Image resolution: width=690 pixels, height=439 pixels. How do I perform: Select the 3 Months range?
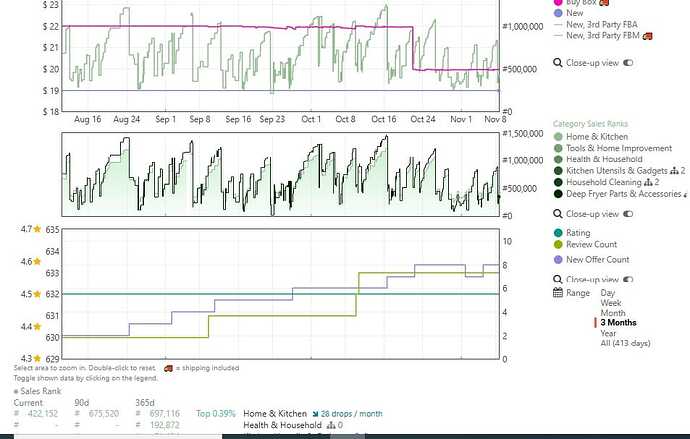[618, 323]
